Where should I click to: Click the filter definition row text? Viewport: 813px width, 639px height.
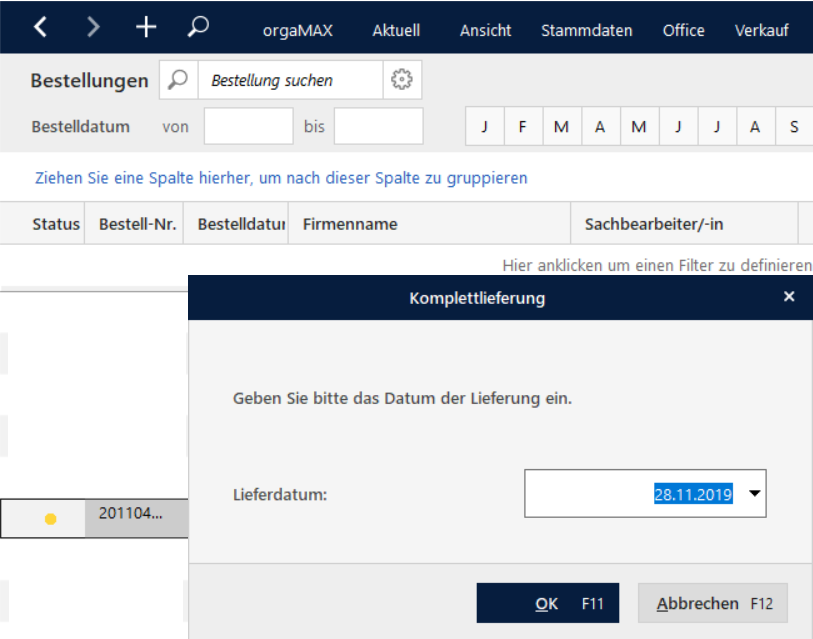coord(656,265)
